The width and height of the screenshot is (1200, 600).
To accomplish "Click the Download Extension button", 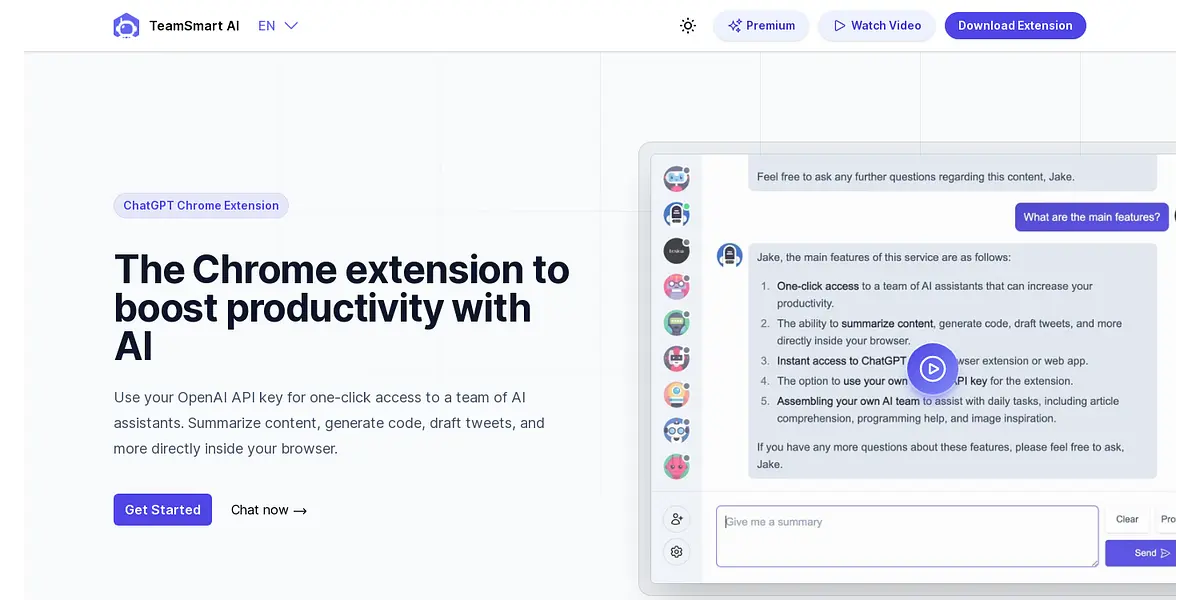I will 1015,26.
